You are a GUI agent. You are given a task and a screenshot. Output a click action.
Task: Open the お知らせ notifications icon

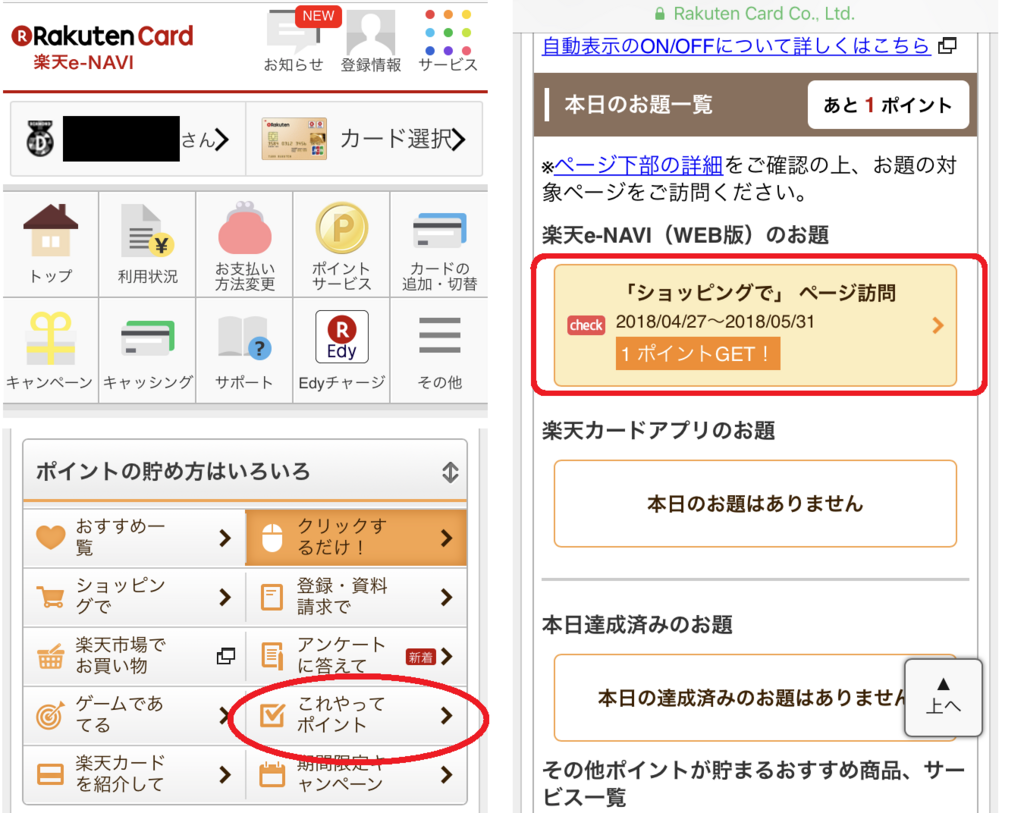tap(294, 40)
